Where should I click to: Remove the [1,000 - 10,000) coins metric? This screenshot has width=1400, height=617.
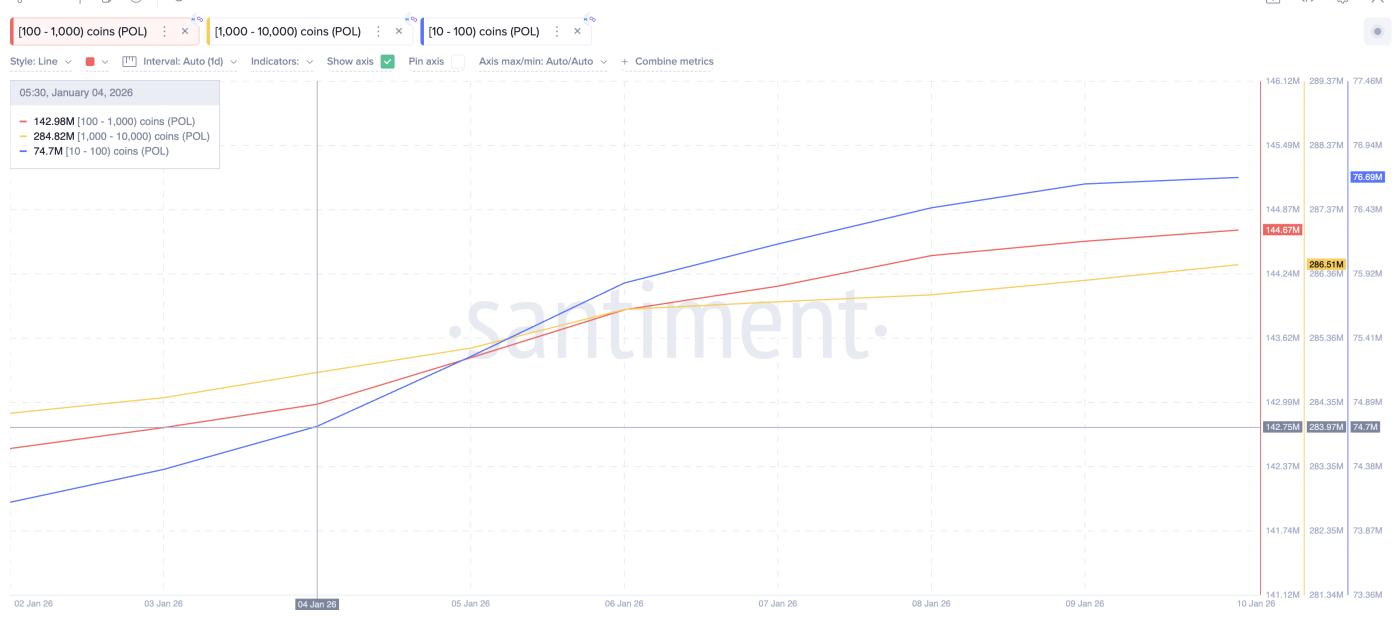(x=399, y=32)
